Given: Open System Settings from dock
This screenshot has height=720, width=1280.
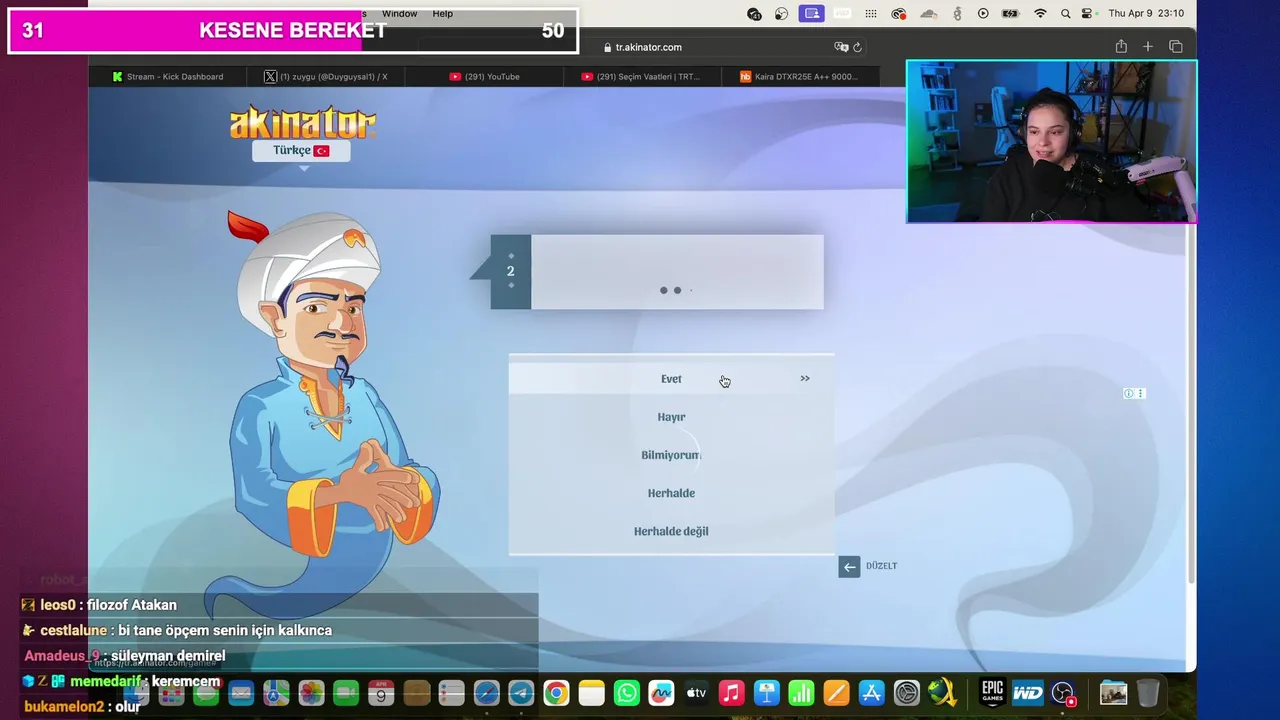Looking at the screenshot, I should (x=906, y=692).
